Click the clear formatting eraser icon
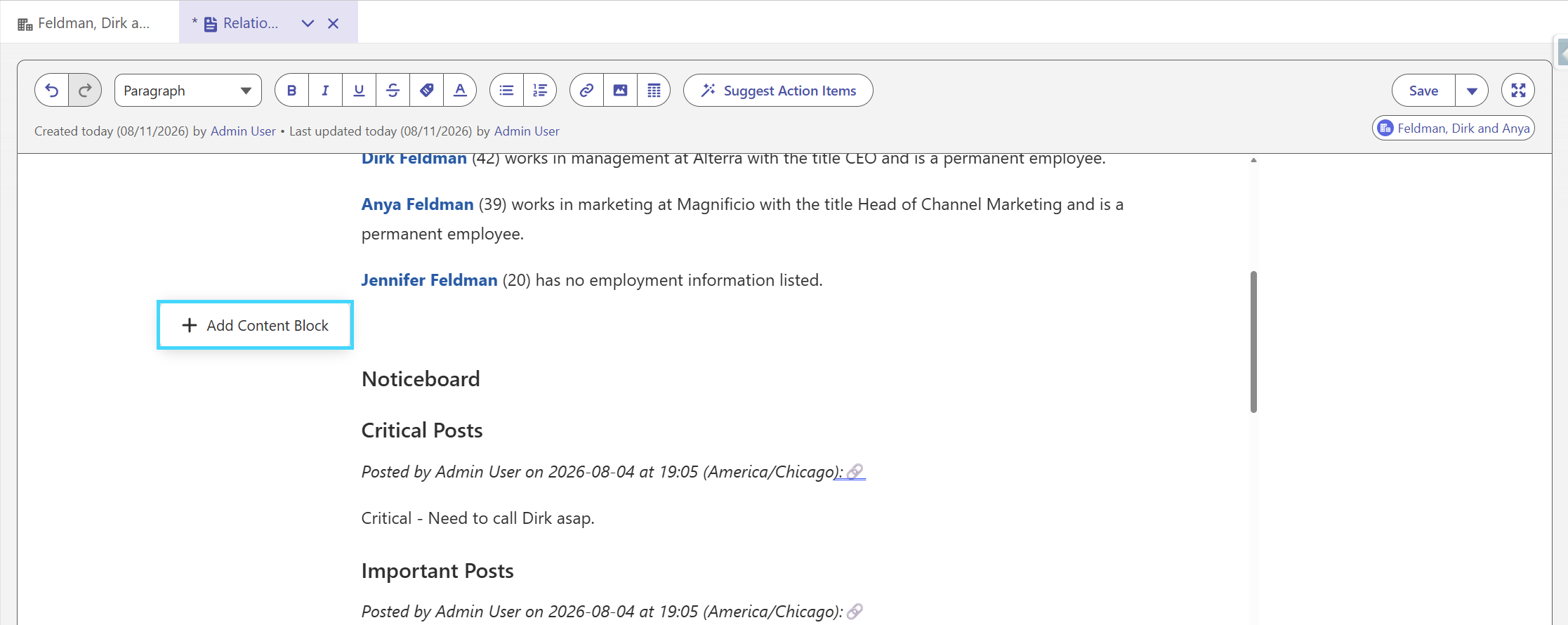The height and width of the screenshot is (625, 1568). pyautogui.click(x=426, y=91)
